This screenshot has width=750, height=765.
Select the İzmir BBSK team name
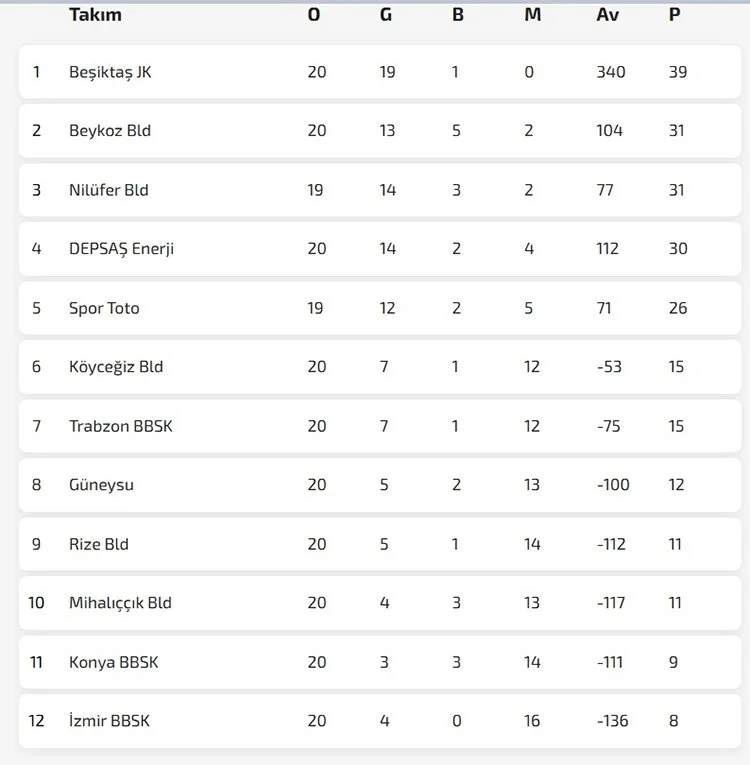tap(109, 721)
